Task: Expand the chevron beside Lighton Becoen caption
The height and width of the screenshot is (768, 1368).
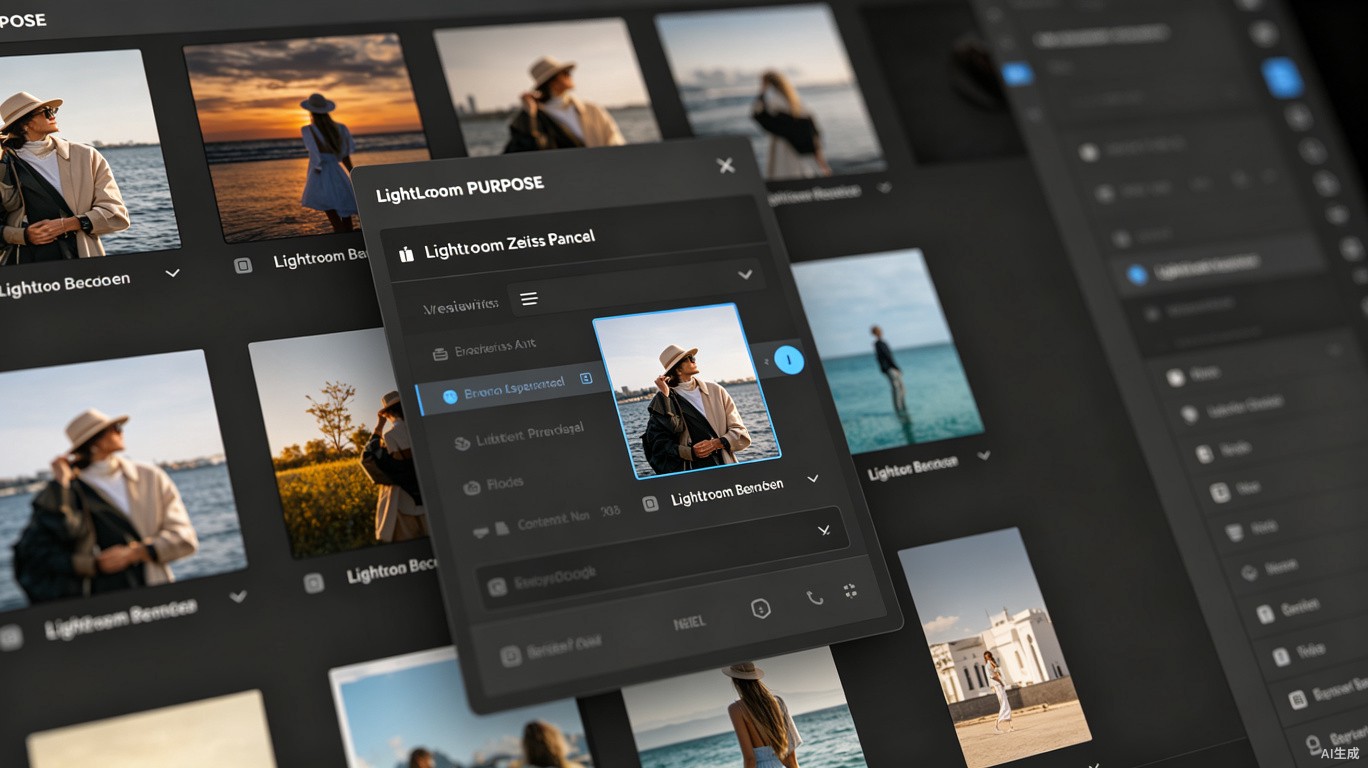Action: (984, 455)
